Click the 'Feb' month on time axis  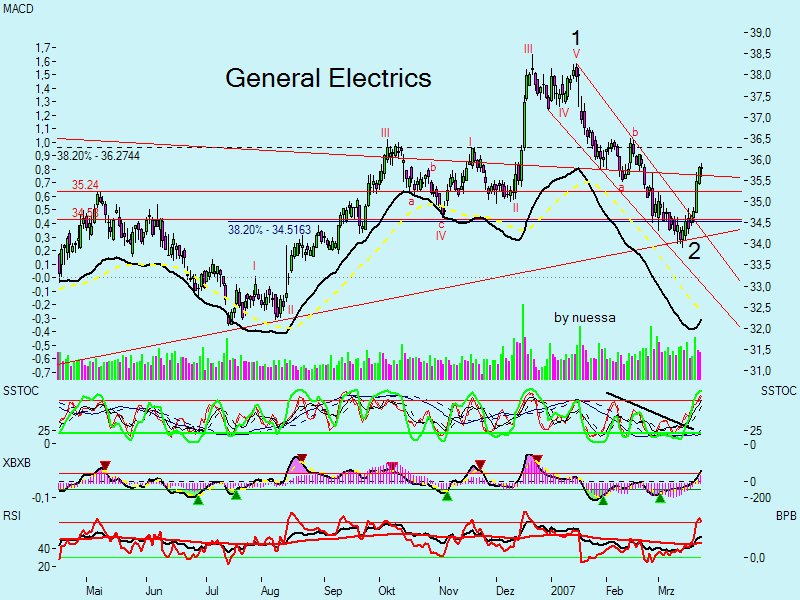pos(614,591)
